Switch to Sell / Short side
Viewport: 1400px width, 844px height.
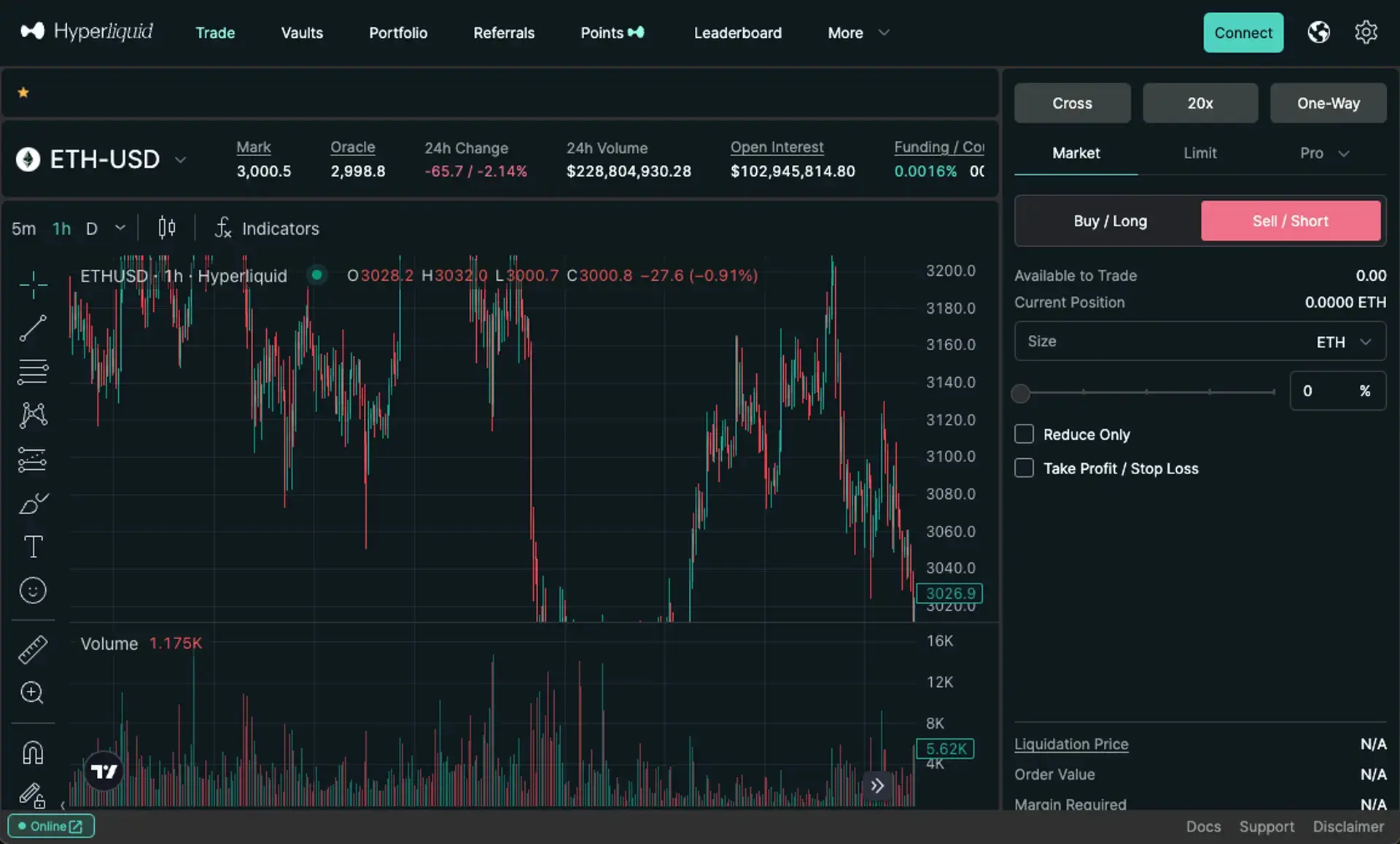coord(1290,221)
